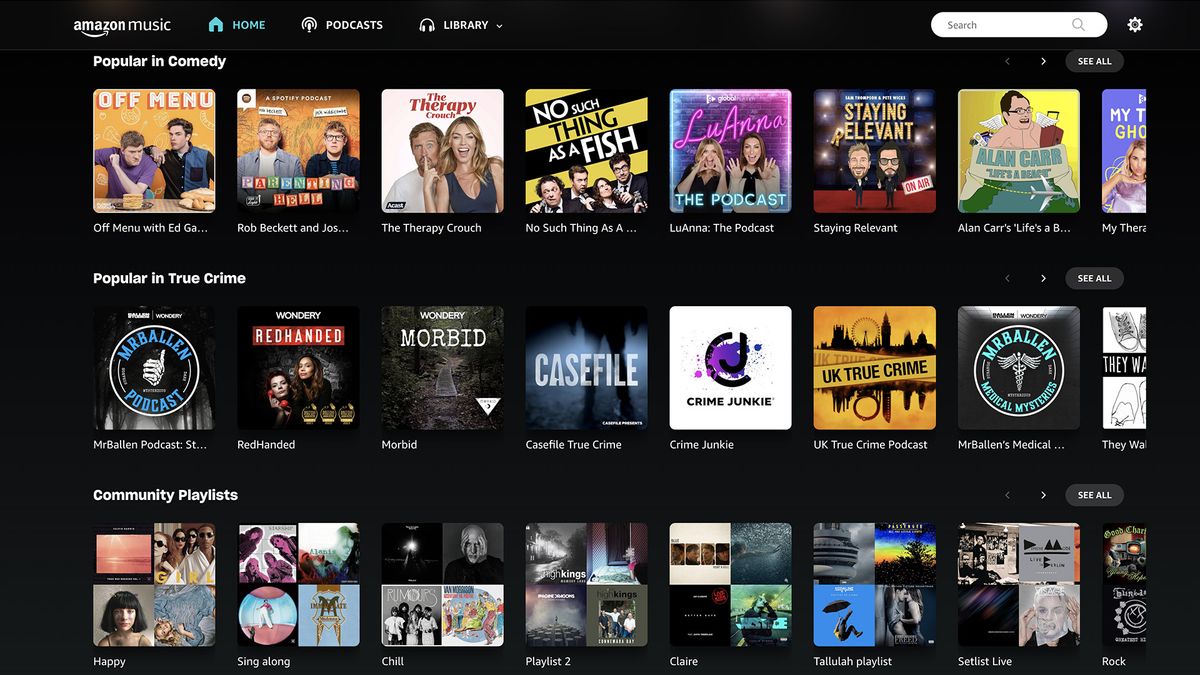
Task: Click inside the Search field
Action: 1000,24
